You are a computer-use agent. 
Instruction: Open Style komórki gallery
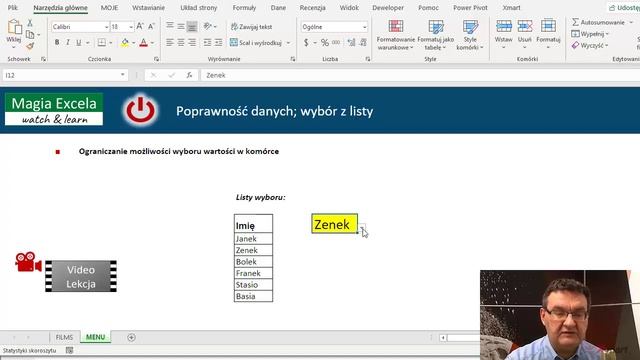(470, 35)
